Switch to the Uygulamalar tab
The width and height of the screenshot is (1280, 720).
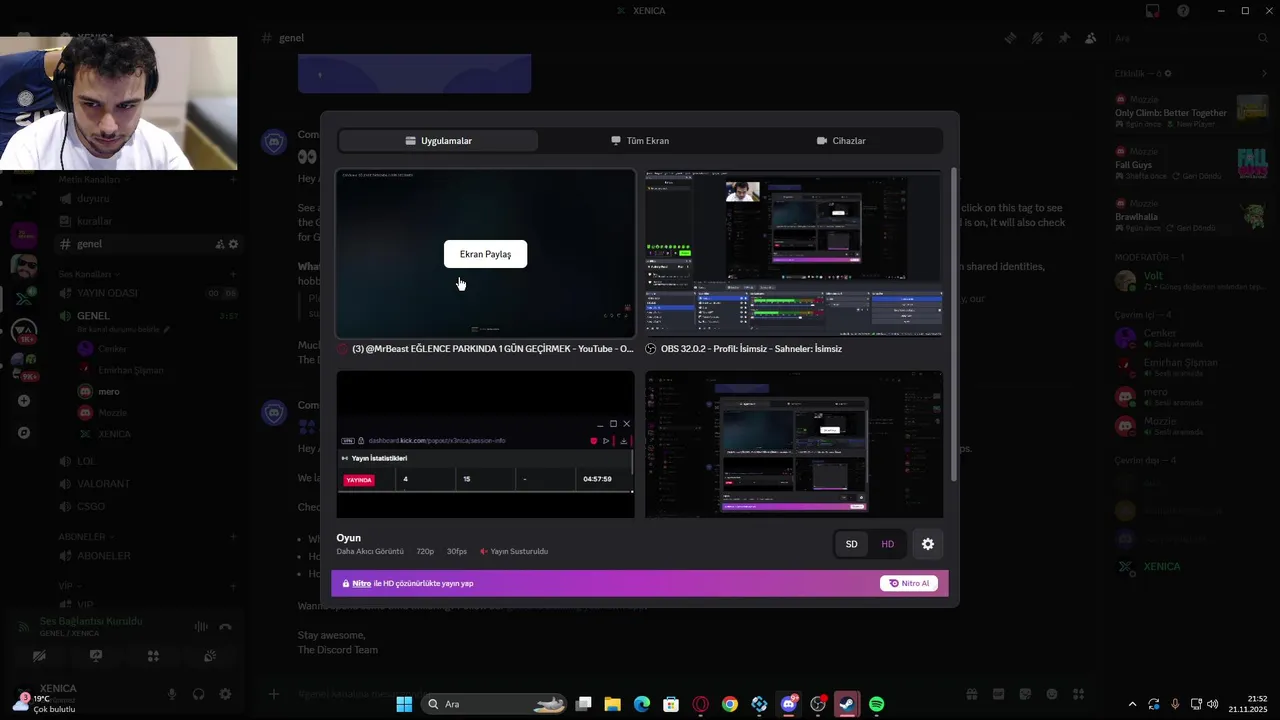point(438,141)
